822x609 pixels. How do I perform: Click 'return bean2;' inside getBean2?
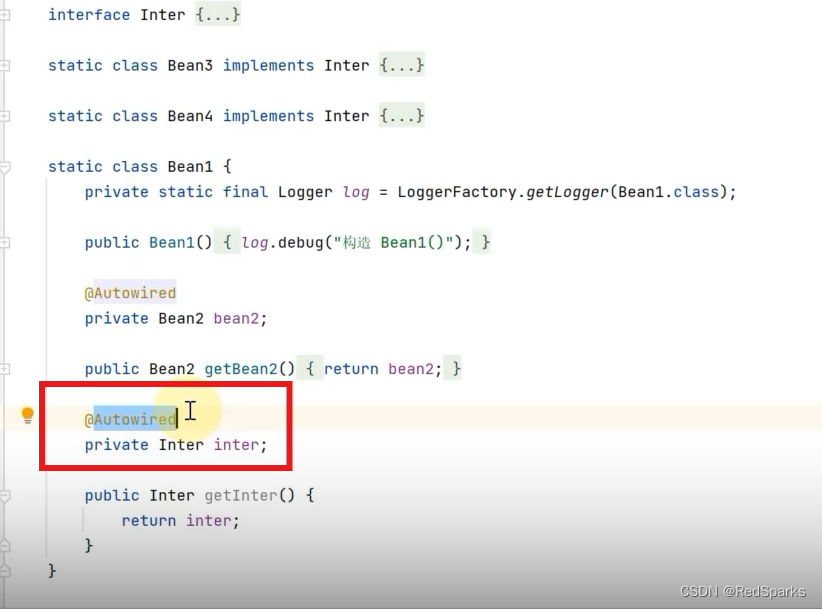point(383,369)
